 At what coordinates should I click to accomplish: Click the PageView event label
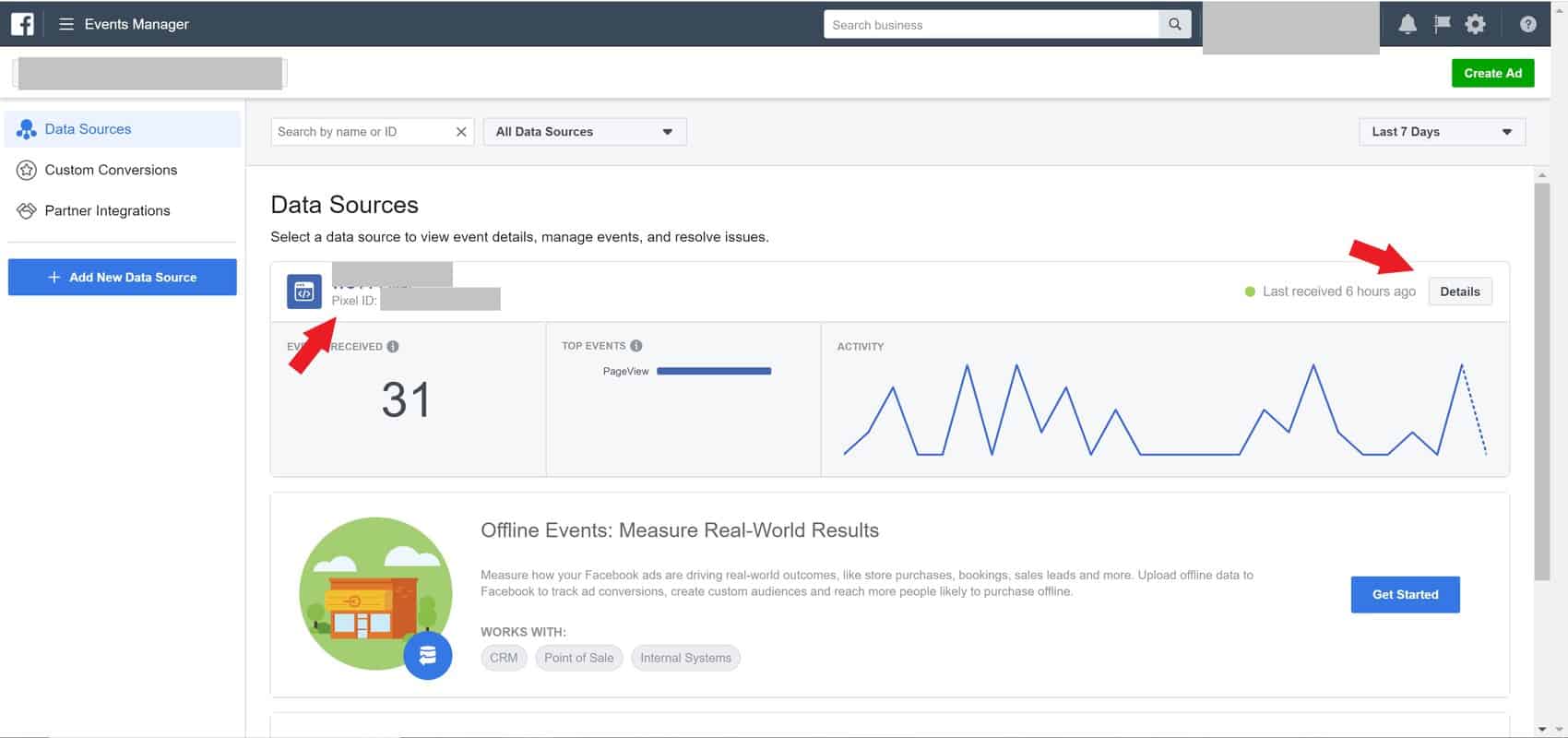click(625, 371)
